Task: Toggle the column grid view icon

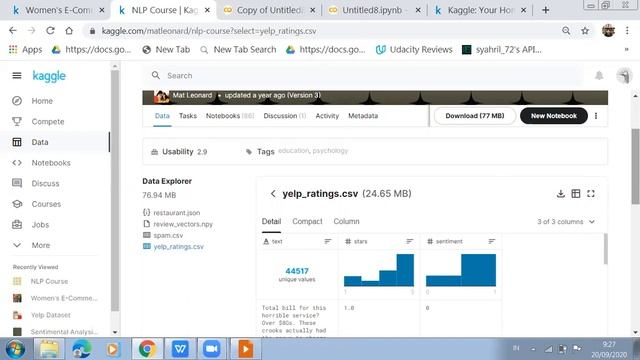Action: click(x=576, y=194)
